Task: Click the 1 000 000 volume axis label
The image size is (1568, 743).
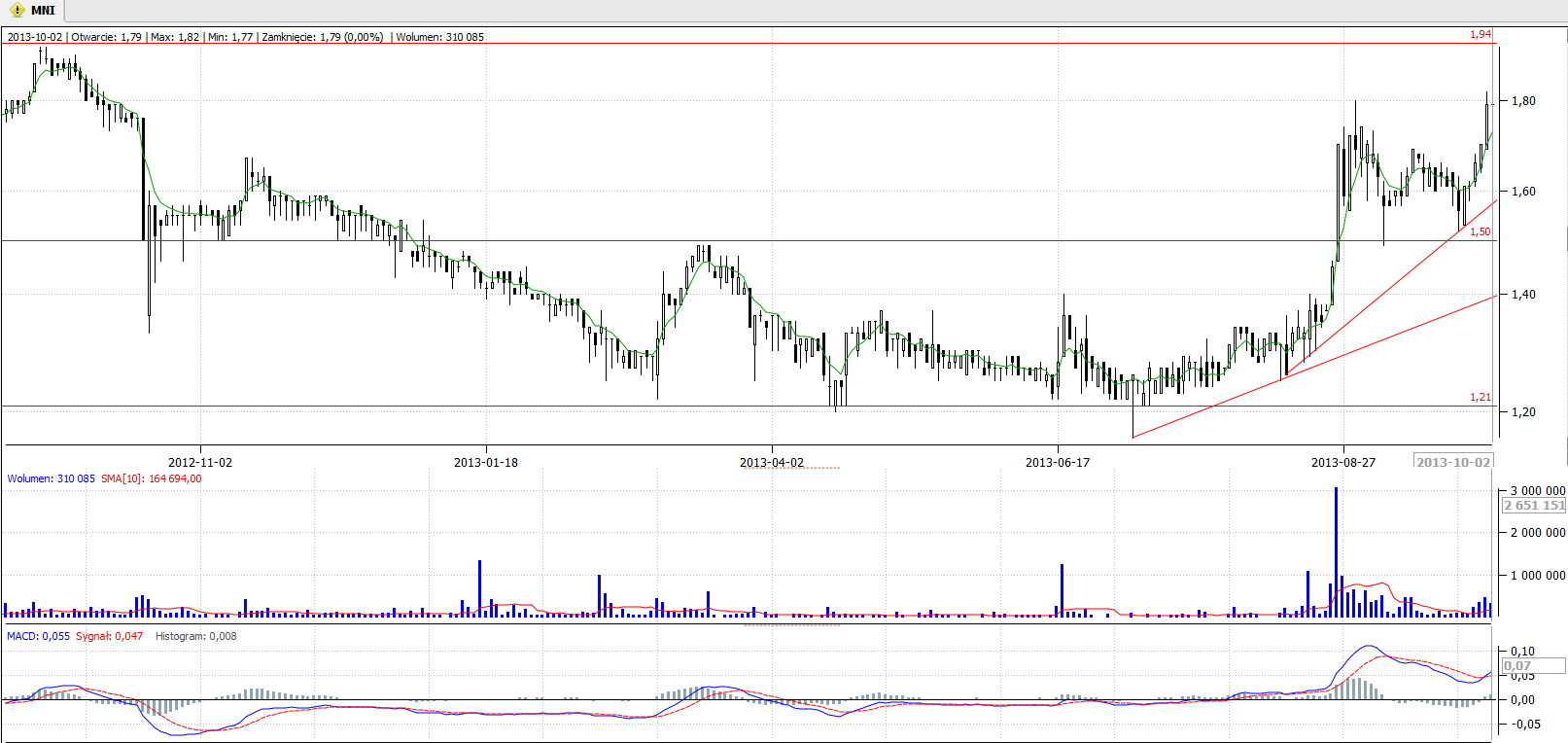Action: coord(1538,575)
